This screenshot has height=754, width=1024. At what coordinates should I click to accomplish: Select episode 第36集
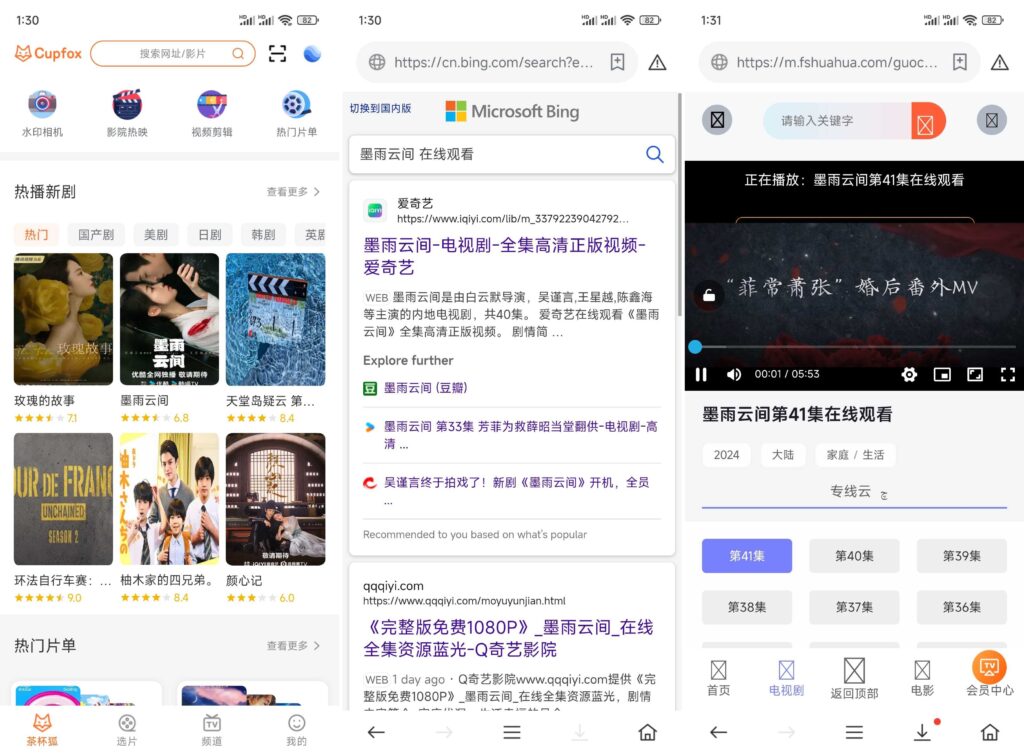click(x=961, y=607)
